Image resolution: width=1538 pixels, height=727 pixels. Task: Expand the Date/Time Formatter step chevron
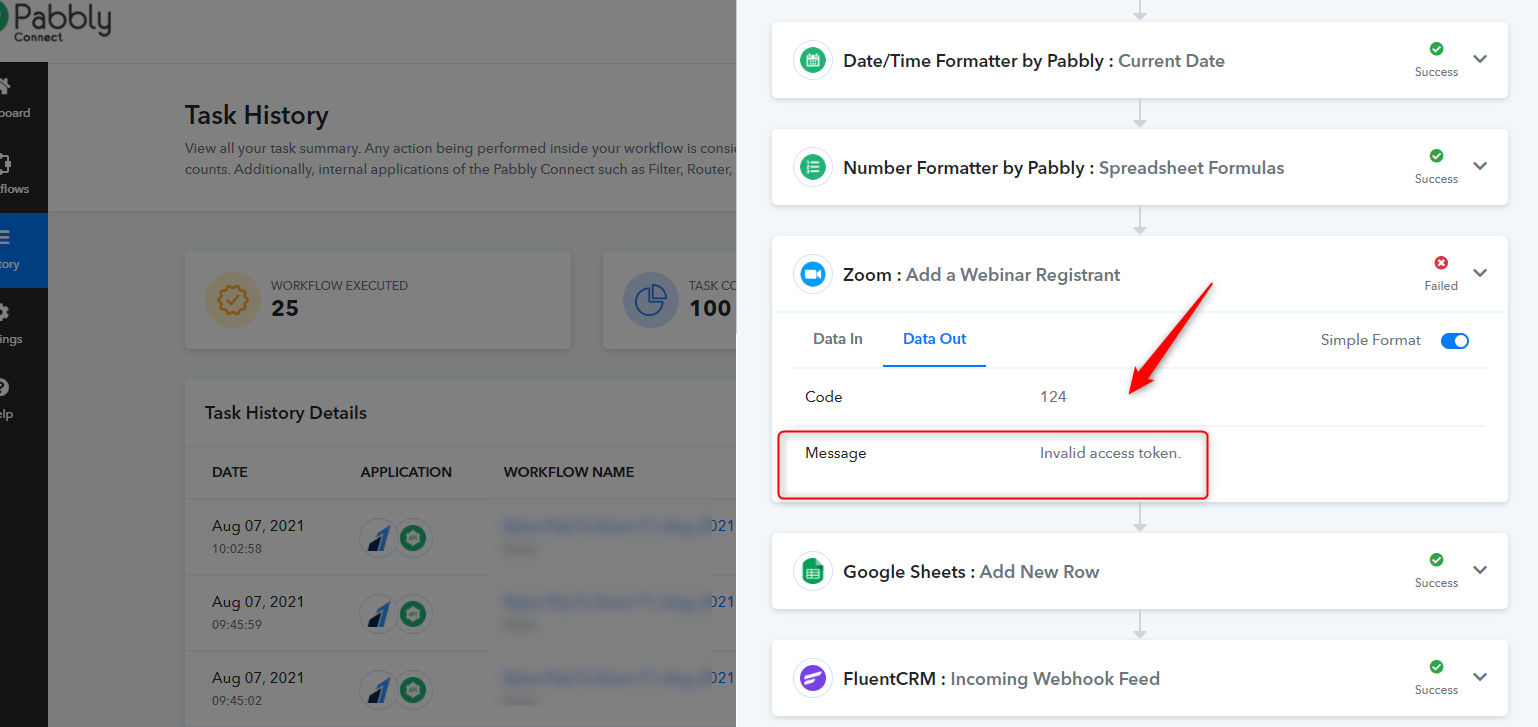pos(1480,59)
